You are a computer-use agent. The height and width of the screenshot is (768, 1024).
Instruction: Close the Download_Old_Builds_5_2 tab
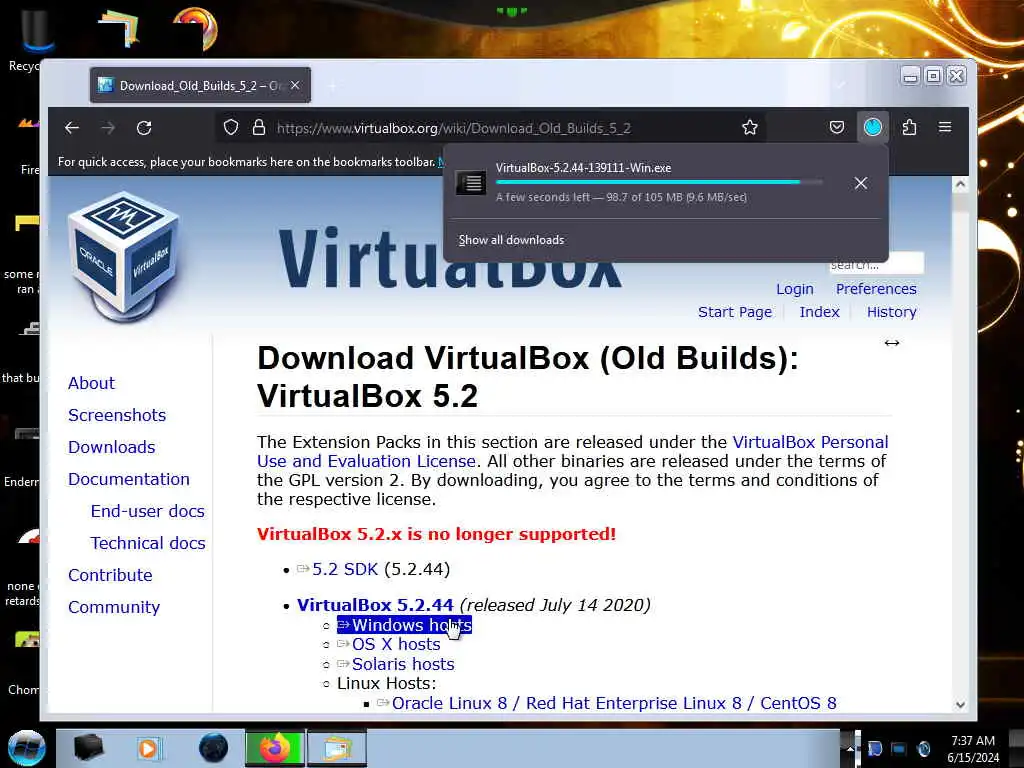[x=295, y=86]
